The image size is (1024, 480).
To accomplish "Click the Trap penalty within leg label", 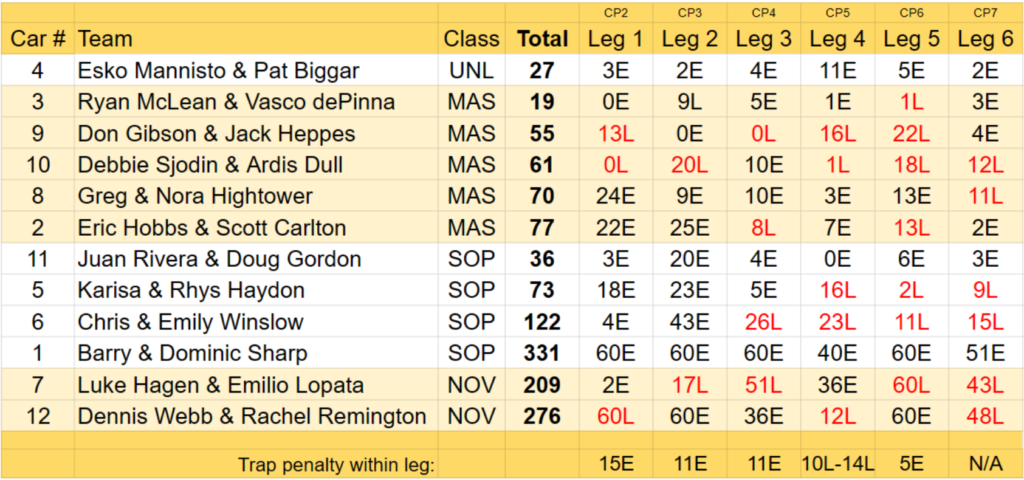I will [336, 465].
